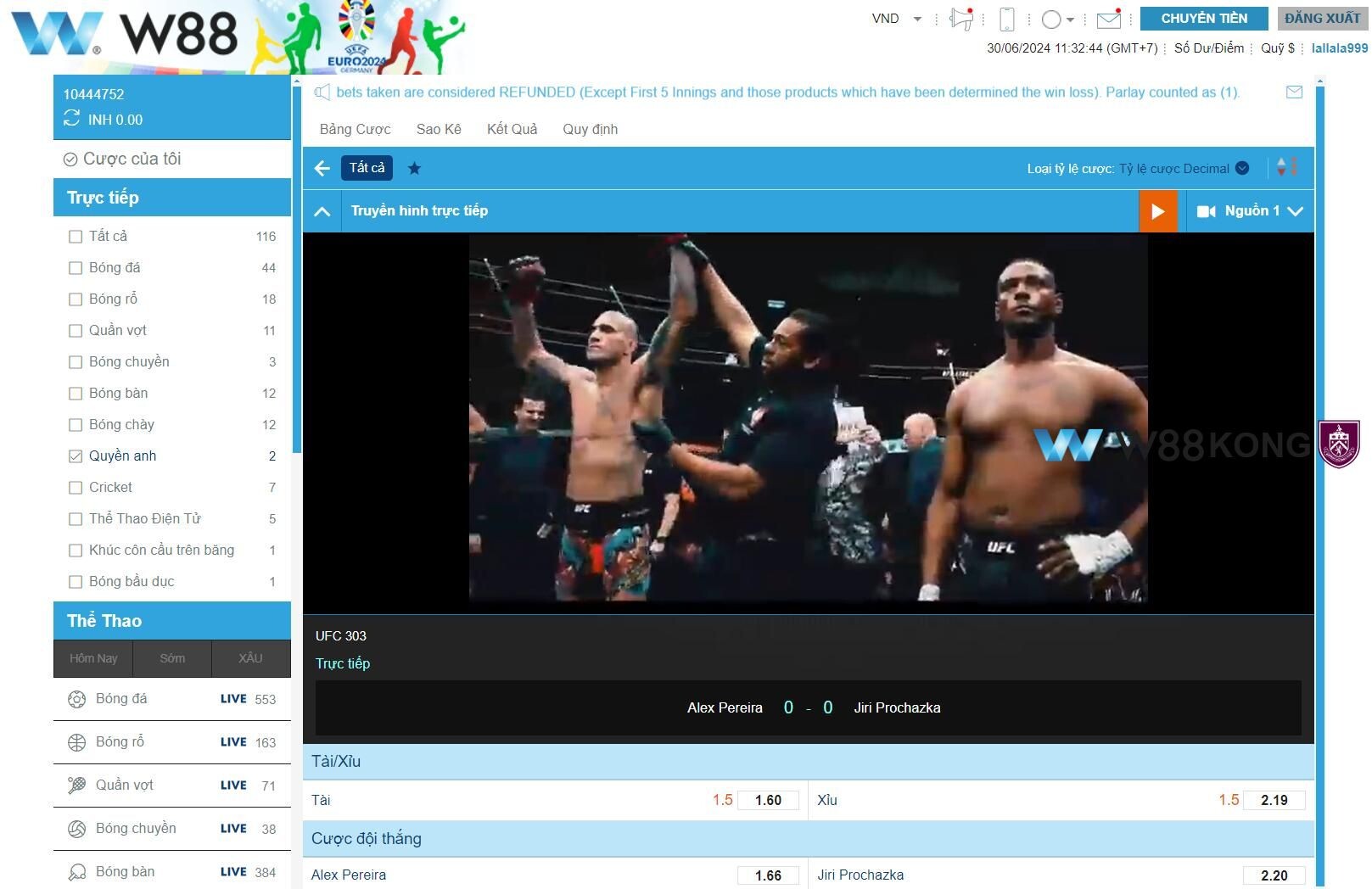Click the volleyball icon in Thể Thao list
This screenshot has height=889, width=1372.
[77, 829]
